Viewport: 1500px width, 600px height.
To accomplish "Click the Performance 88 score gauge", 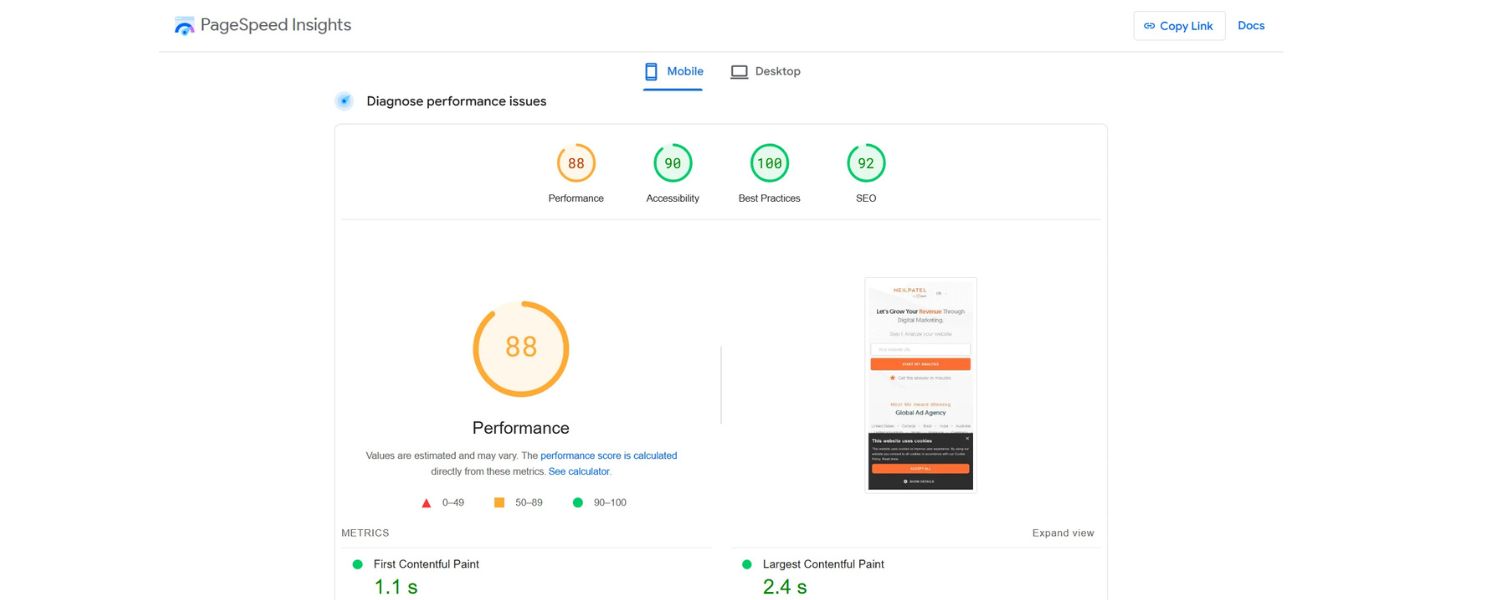I will tap(520, 347).
